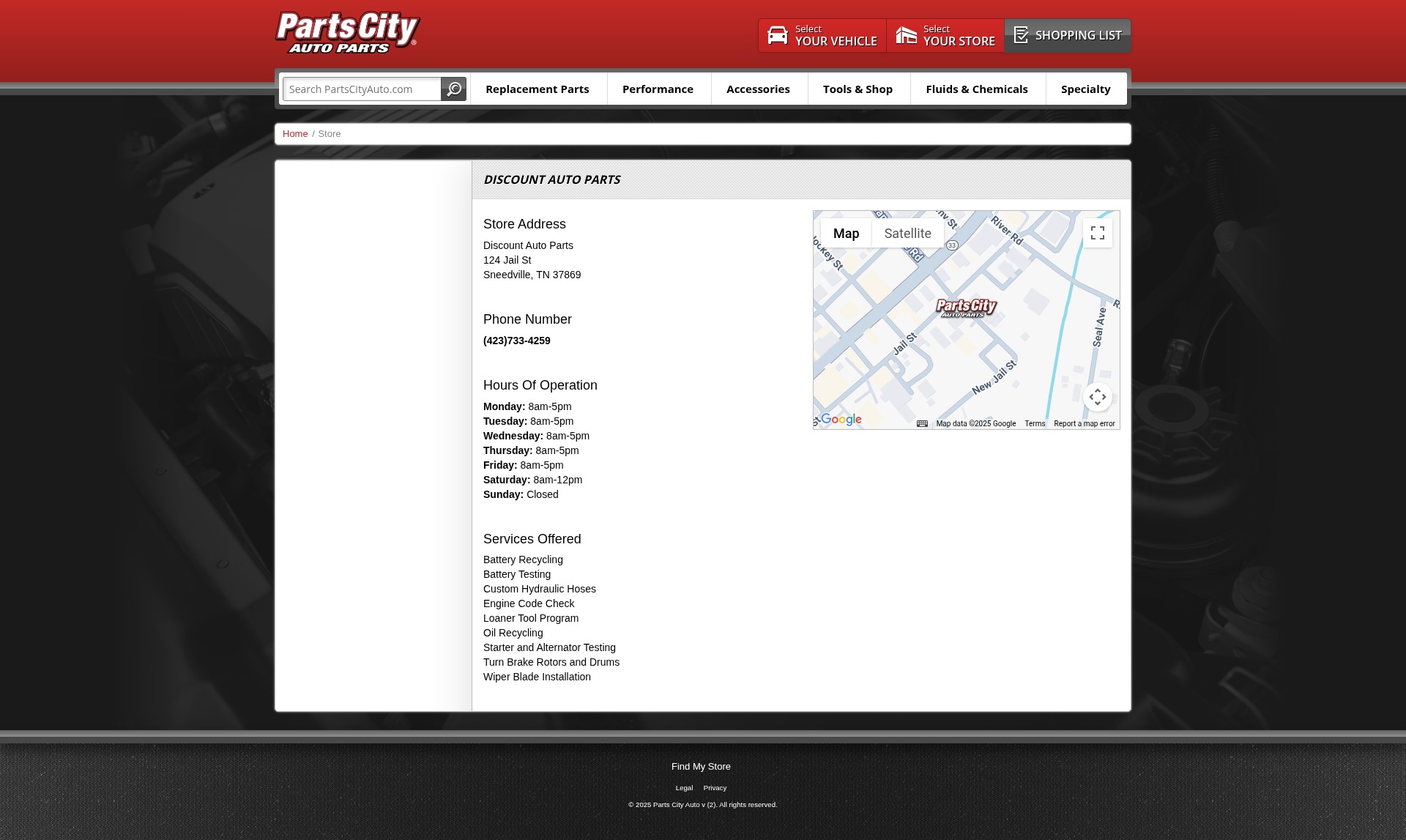This screenshot has width=1406, height=840.
Task: Open the Privacy footer link
Action: tap(715, 788)
